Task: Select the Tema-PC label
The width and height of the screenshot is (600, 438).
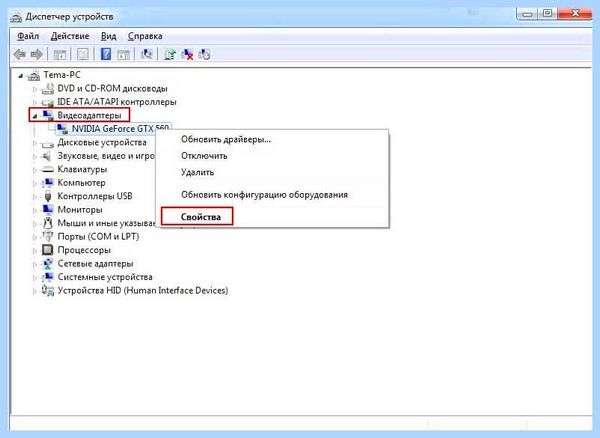Action: click(62, 75)
